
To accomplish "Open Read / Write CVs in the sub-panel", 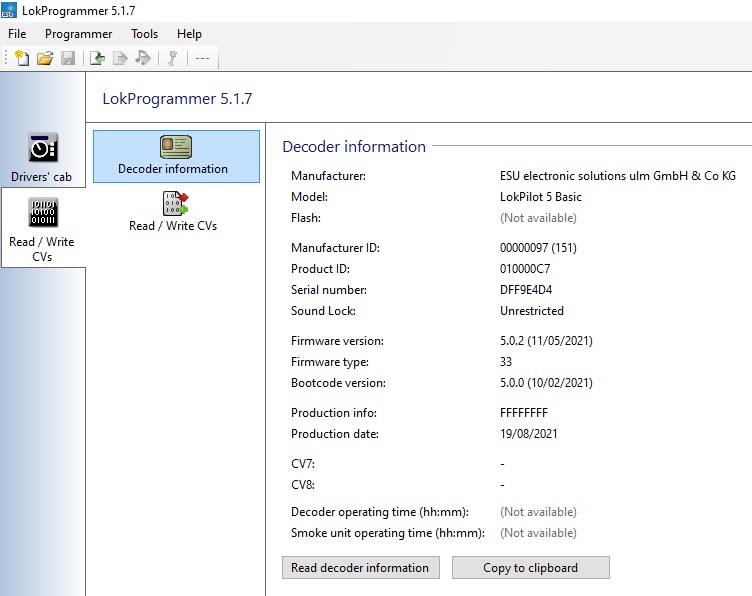I will tap(173, 211).
